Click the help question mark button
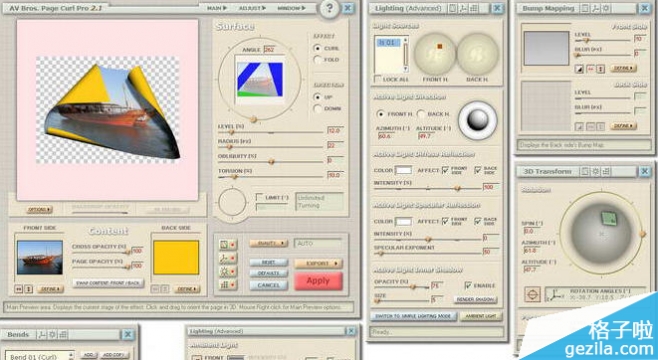 click(x=329, y=8)
